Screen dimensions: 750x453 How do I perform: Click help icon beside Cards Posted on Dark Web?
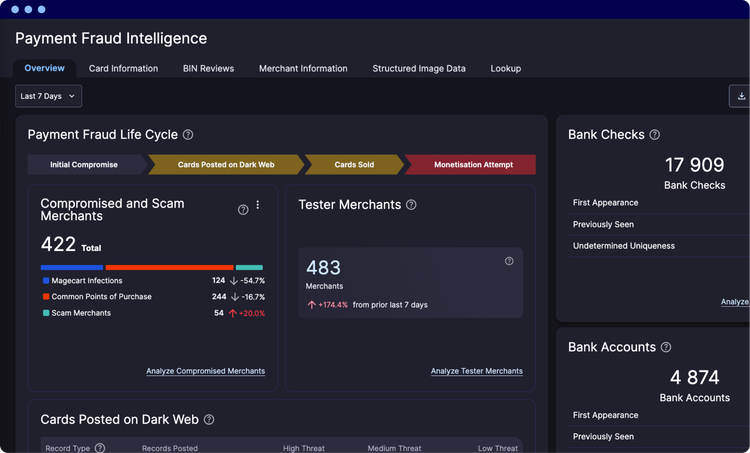point(209,420)
